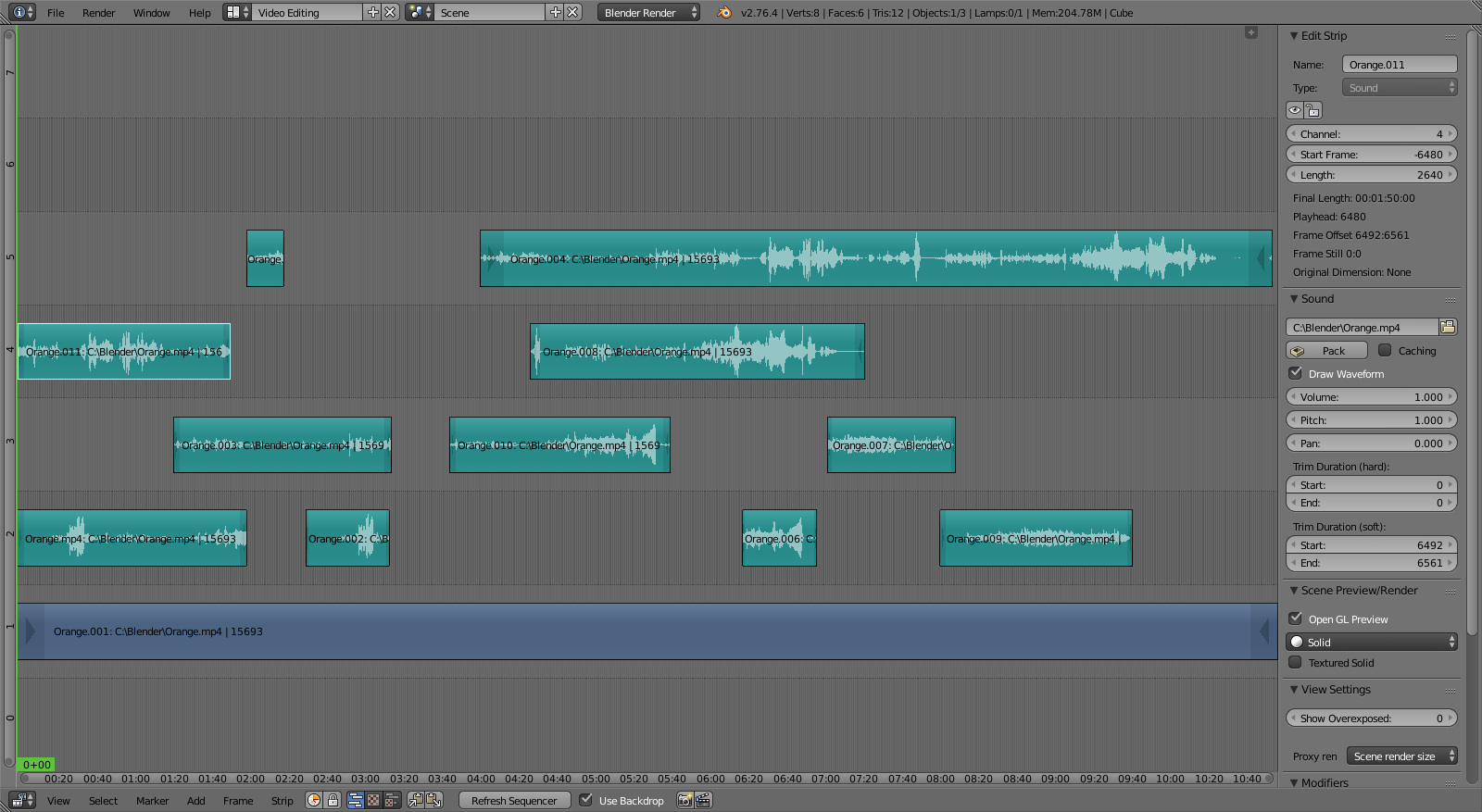Open the sequencer Add menu
1482x812 pixels.
[x=195, y=801]
